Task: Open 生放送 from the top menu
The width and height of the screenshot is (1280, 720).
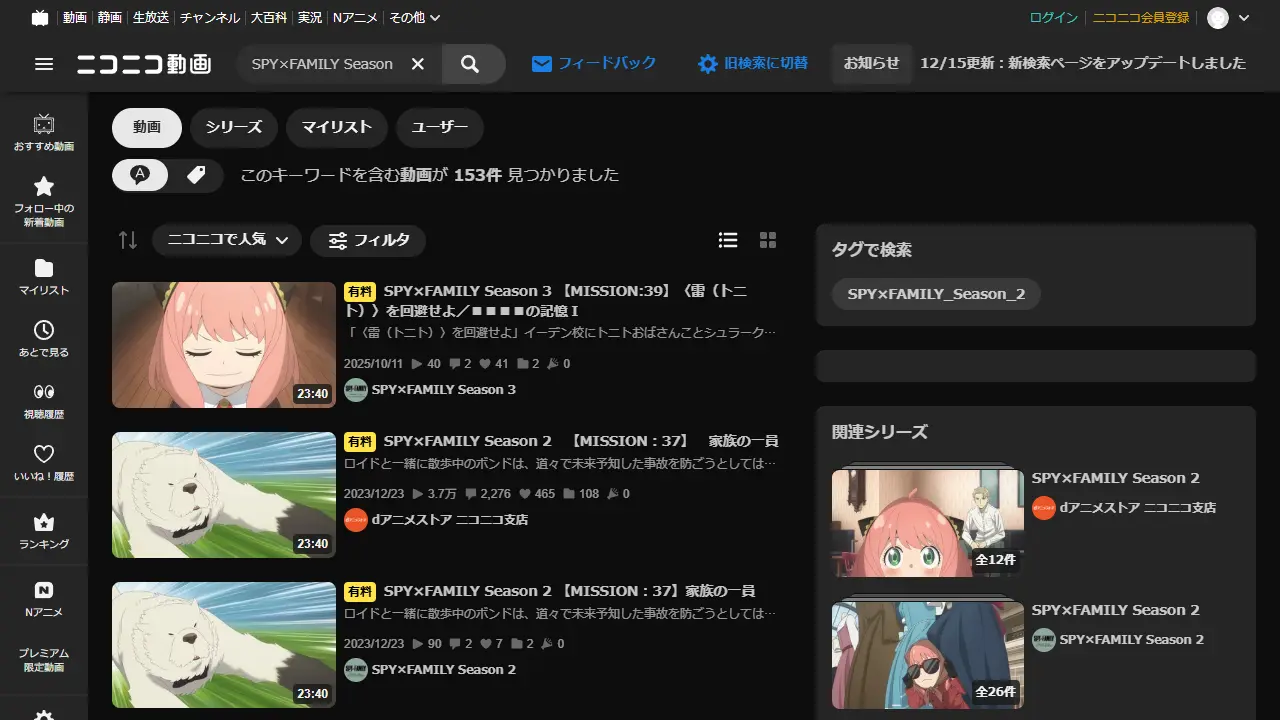Action: click(150, 17)
